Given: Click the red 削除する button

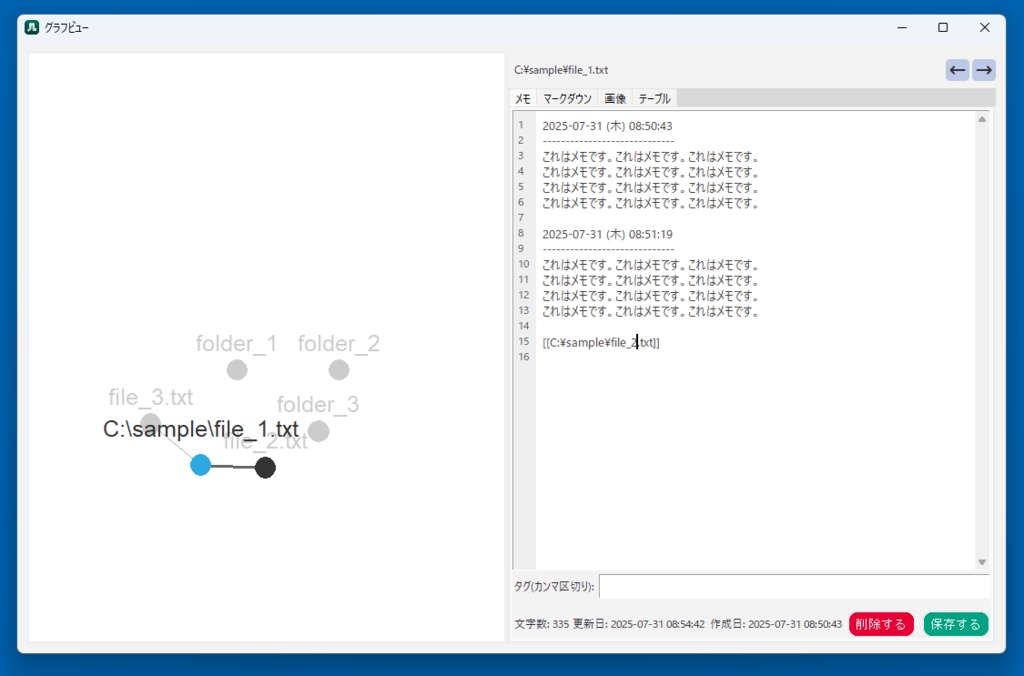Looking at the screenshot, I should coord(881,624).
